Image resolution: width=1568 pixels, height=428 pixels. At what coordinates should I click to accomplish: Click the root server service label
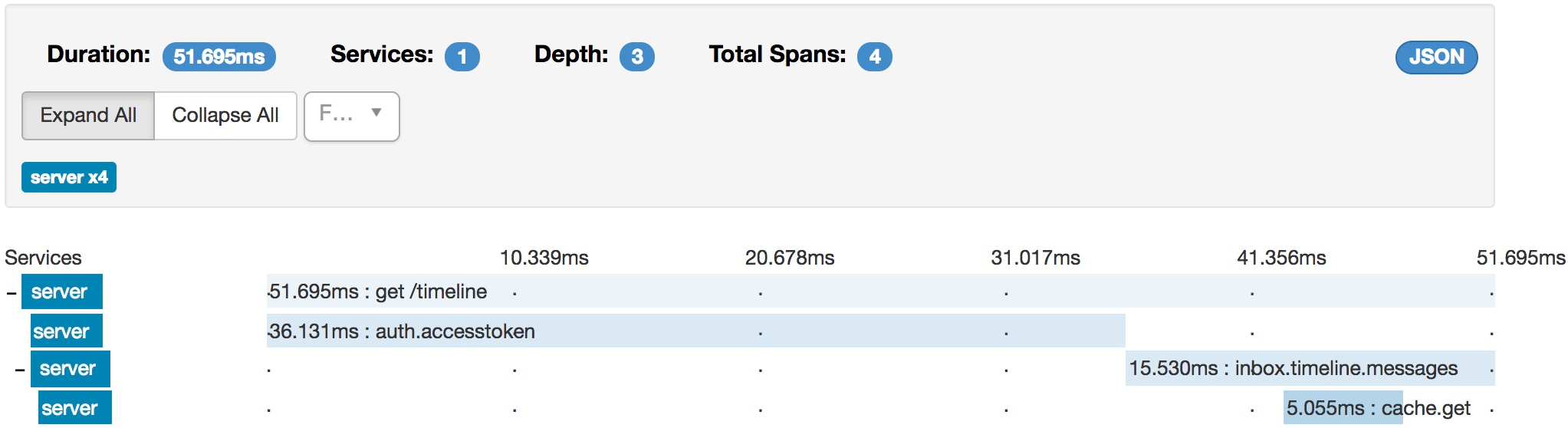click(x=61, y=291)
